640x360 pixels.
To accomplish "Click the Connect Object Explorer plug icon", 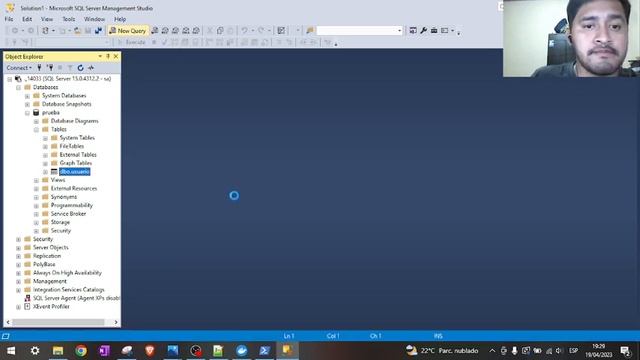I will pos(39,68).
